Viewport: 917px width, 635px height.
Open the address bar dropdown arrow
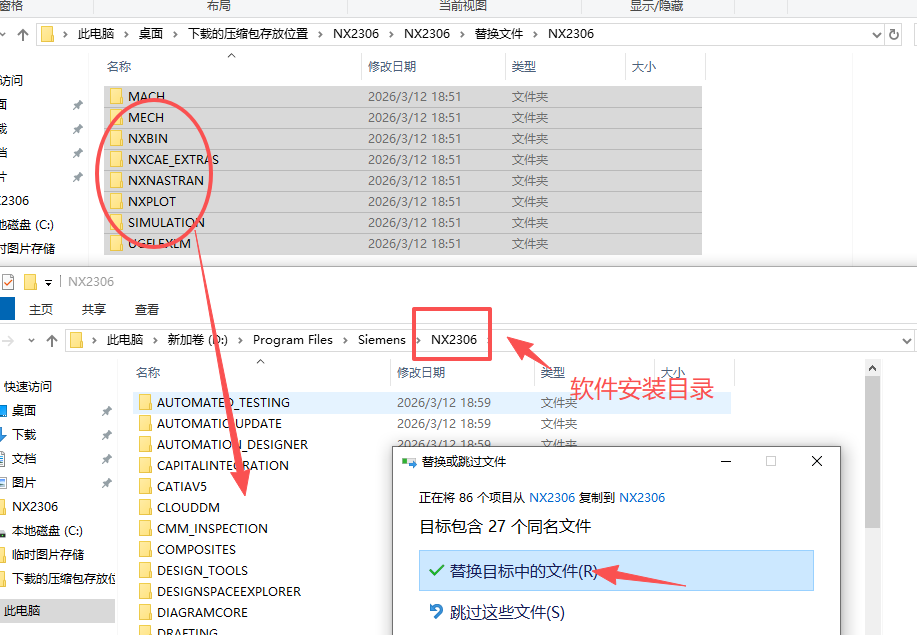(x=878, y=33)
